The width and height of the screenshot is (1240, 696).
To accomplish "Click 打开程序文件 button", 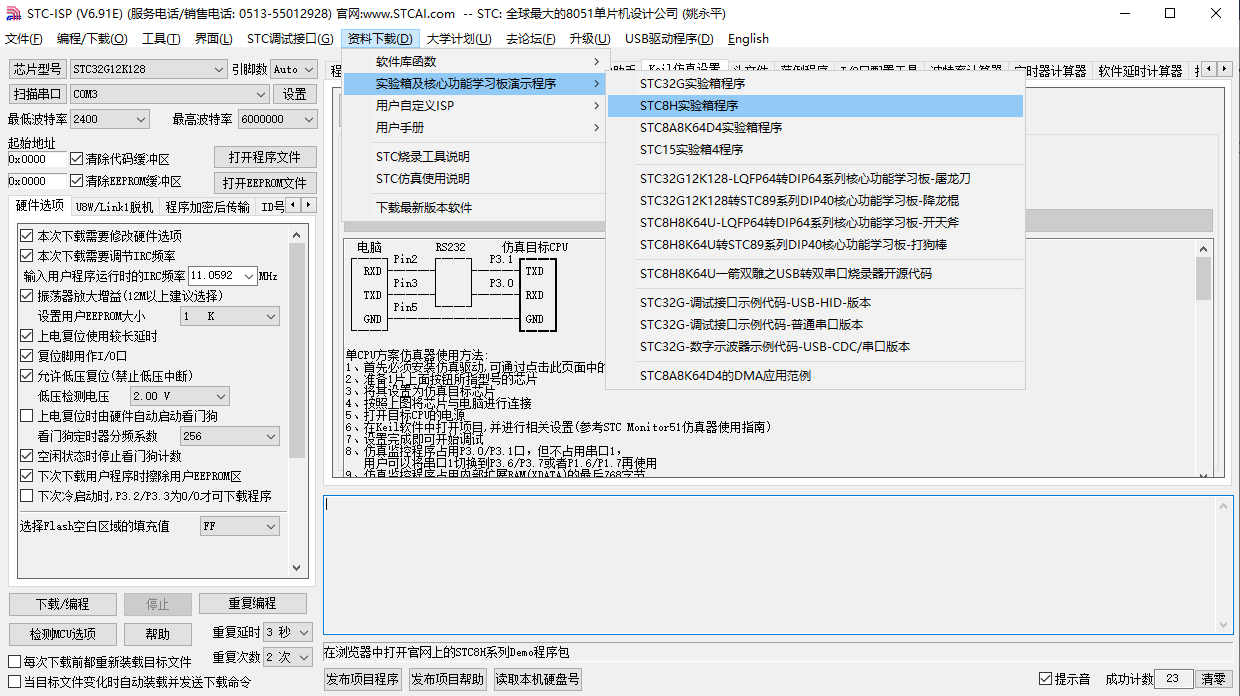I will [265, 157].
